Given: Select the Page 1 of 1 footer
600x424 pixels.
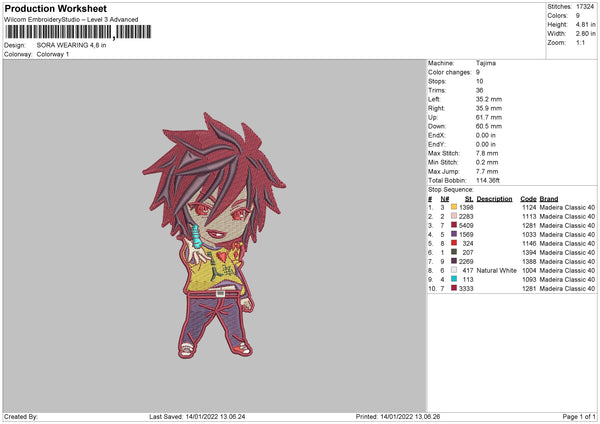Looking at the screenshot, I should pyautogui.click(x=579, y=416).
